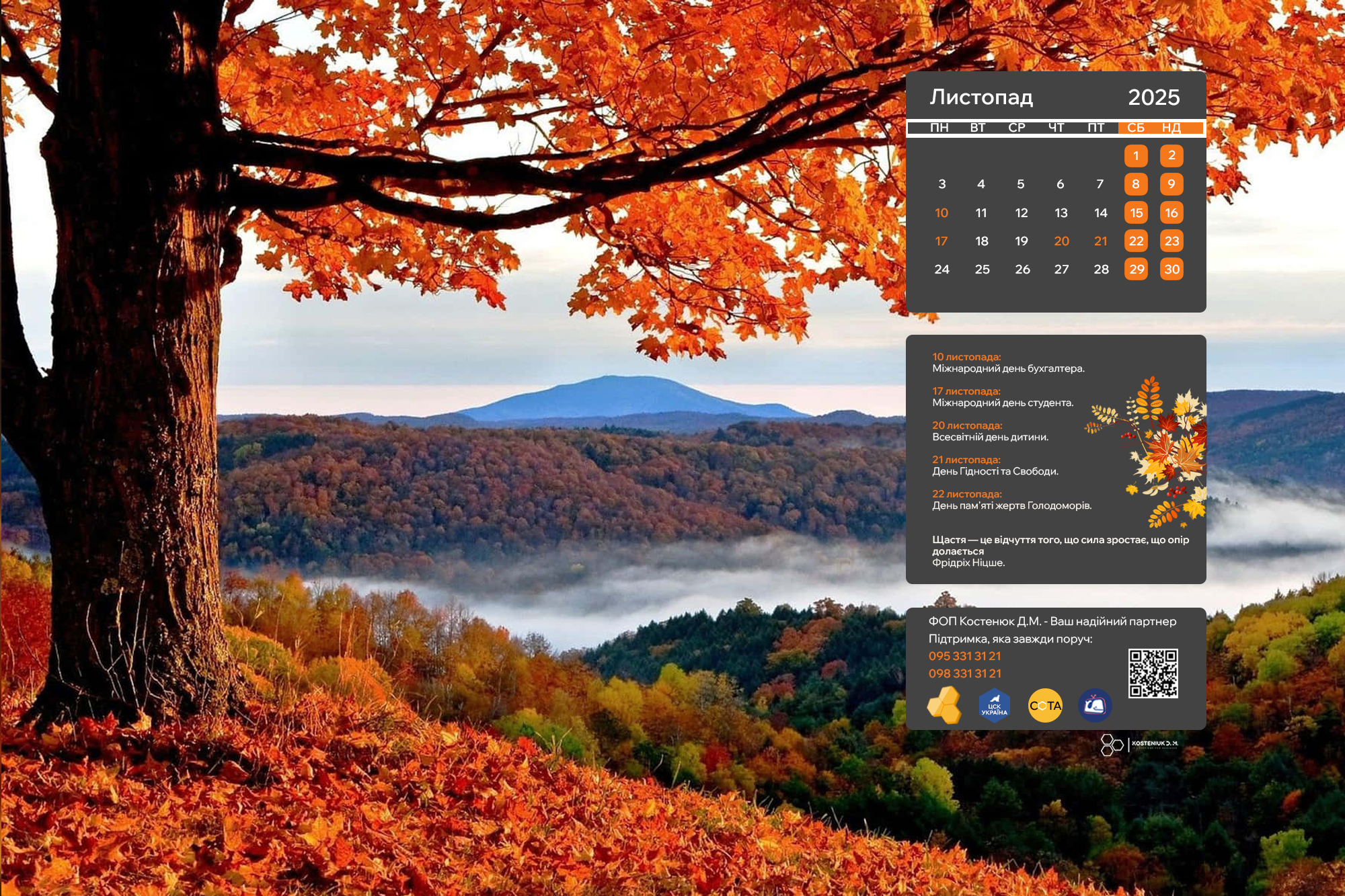Screen dimensions: 1345x896
Task: Click the blue ЦСК Україна hexagon icon
Action: pos(994,706)
